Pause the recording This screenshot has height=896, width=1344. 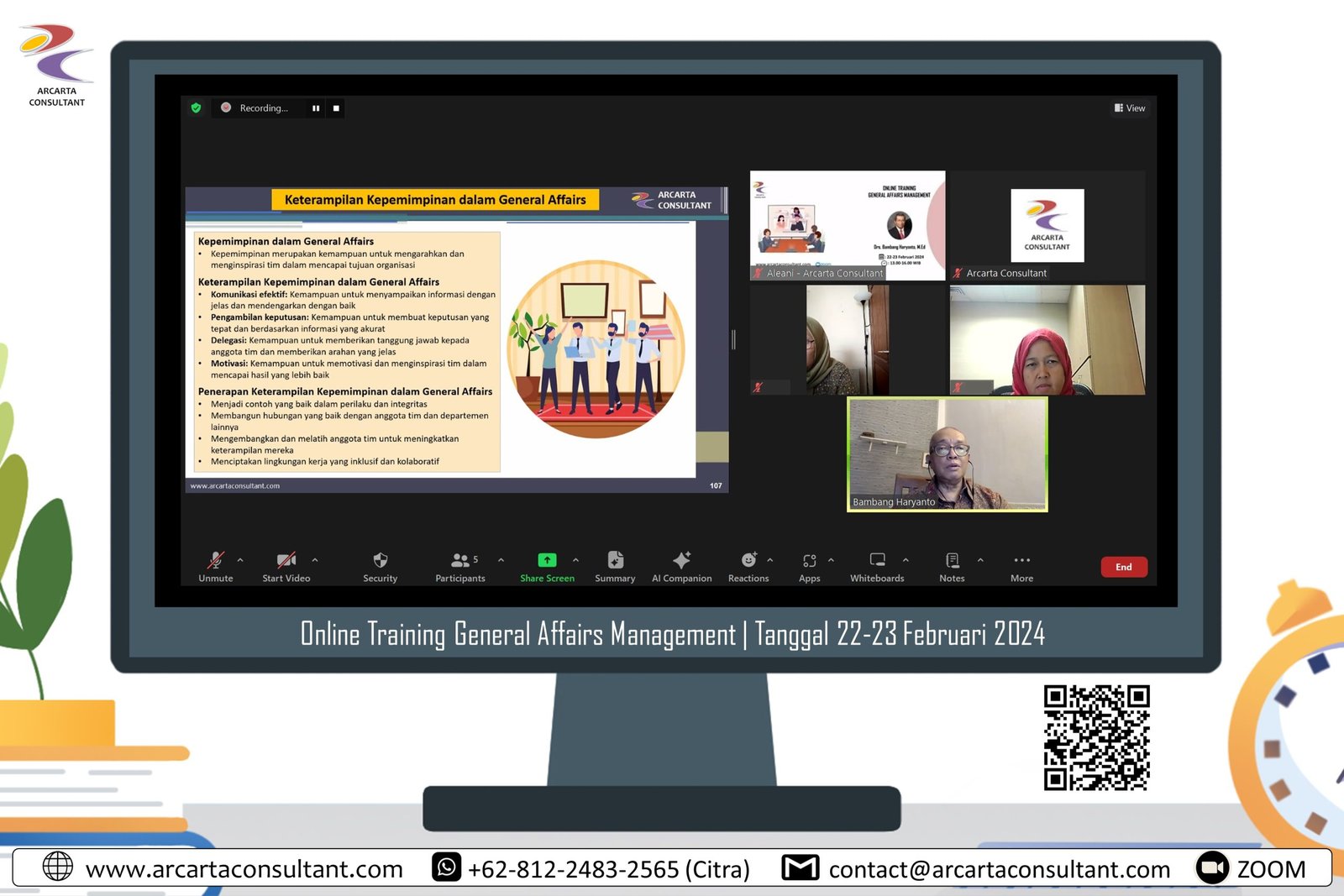316,108
